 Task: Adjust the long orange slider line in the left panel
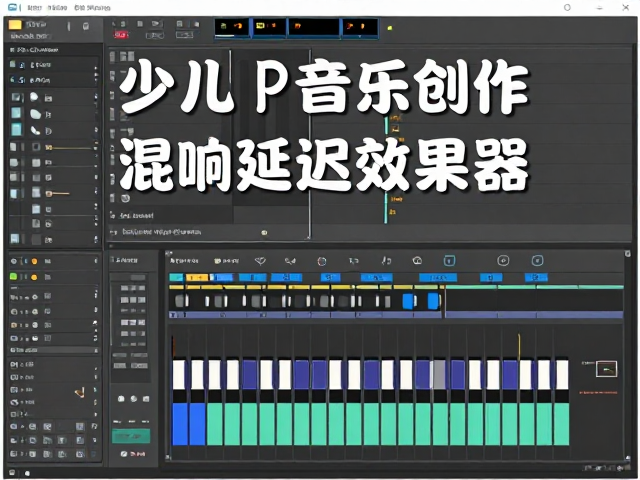click(x=69, y=148)
